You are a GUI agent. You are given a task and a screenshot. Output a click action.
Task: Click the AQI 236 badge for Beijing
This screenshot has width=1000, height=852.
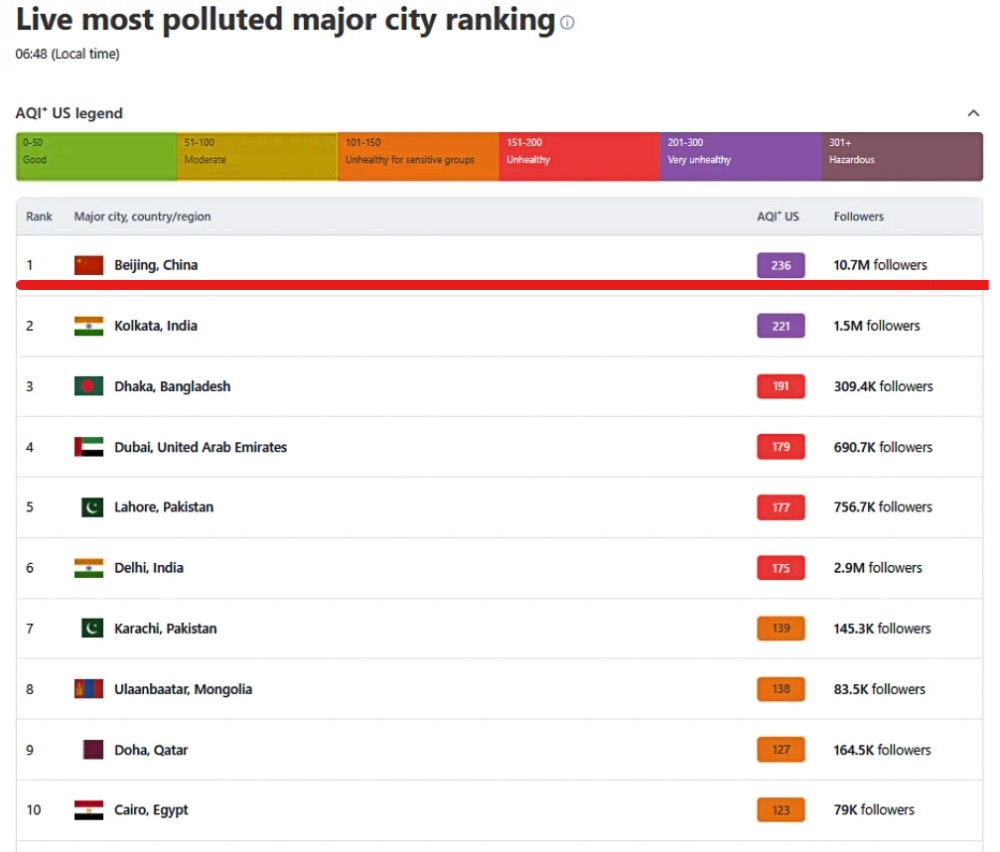780,265
